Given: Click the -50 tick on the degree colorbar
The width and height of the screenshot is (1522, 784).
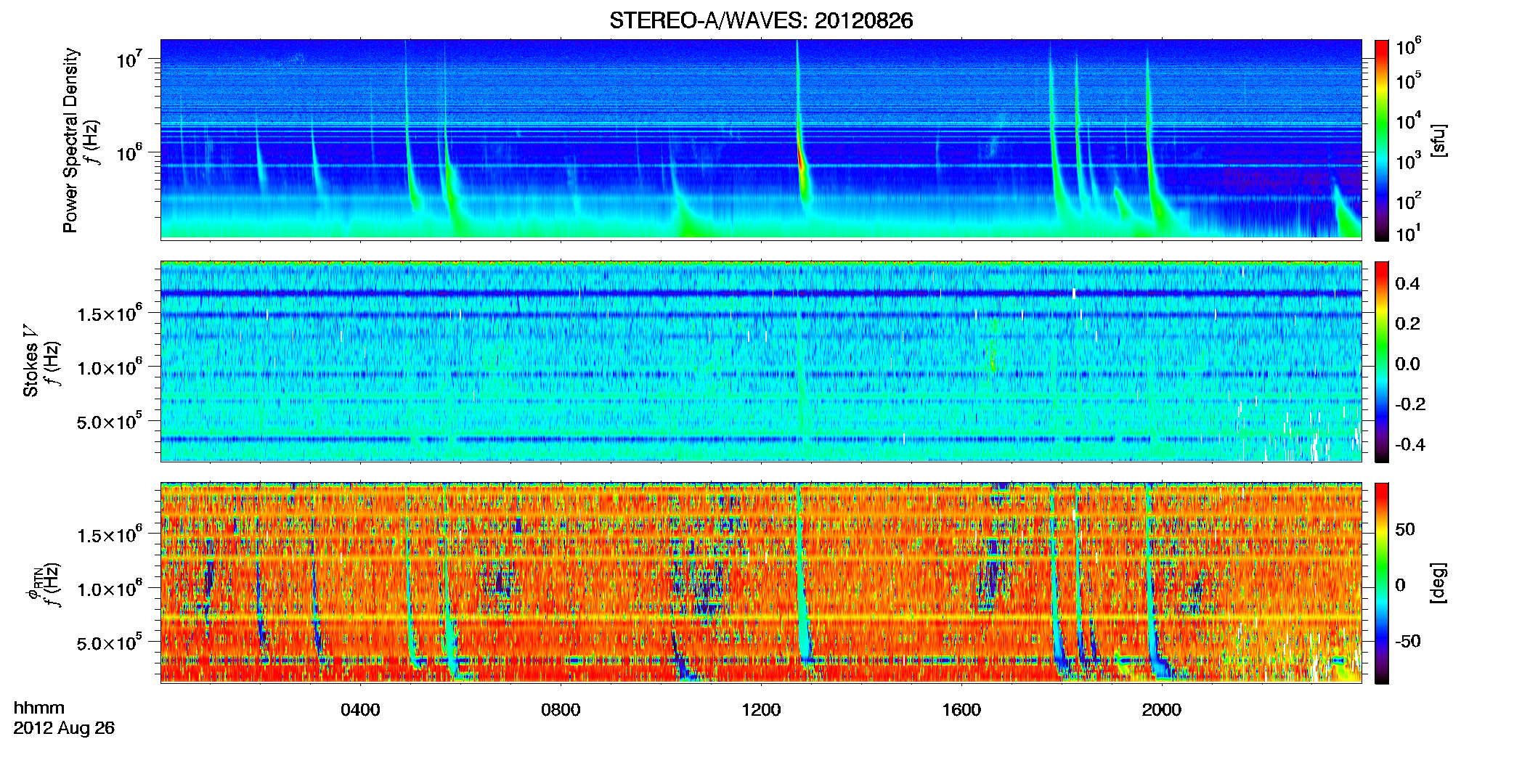Looking at the screenshot, I should (1407, 642).
